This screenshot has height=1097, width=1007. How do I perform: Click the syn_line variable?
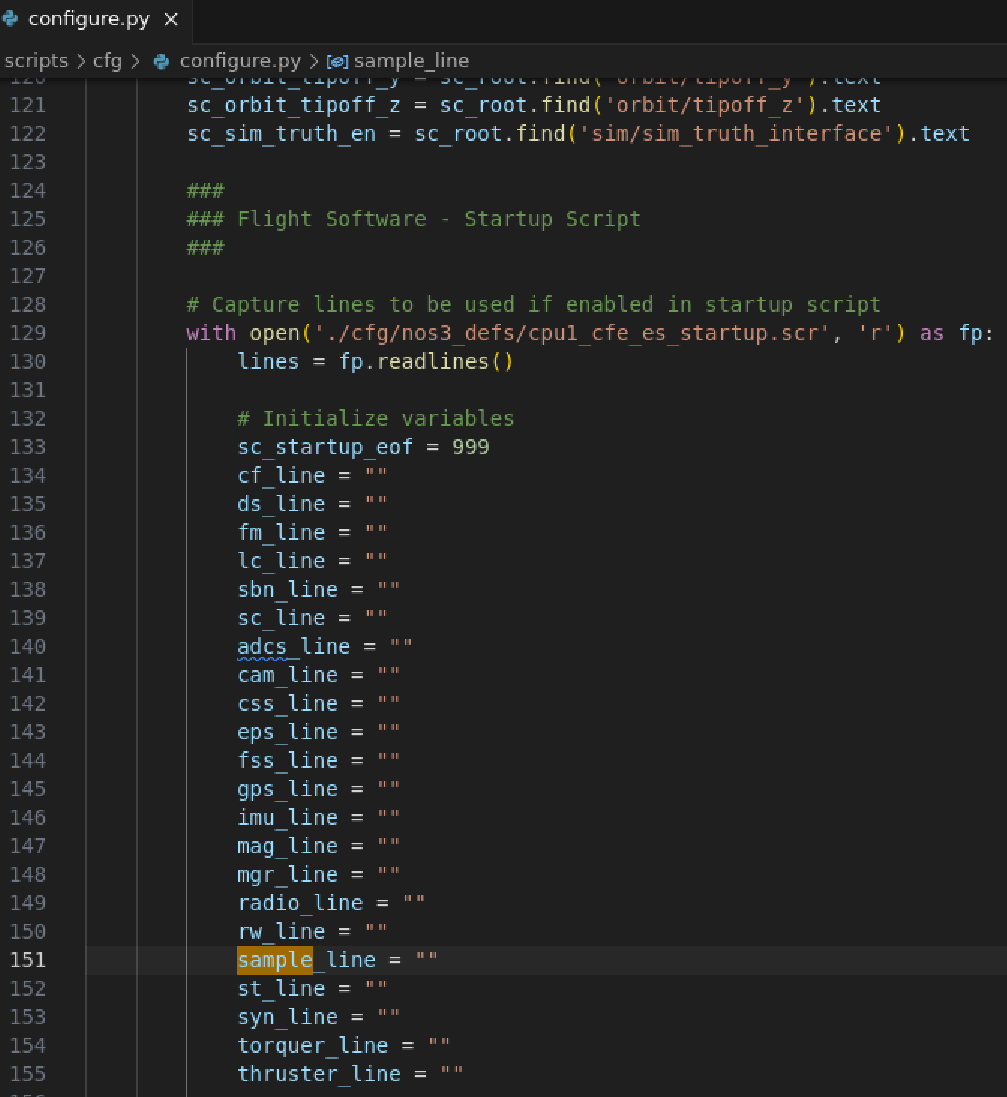[288, 1017]
